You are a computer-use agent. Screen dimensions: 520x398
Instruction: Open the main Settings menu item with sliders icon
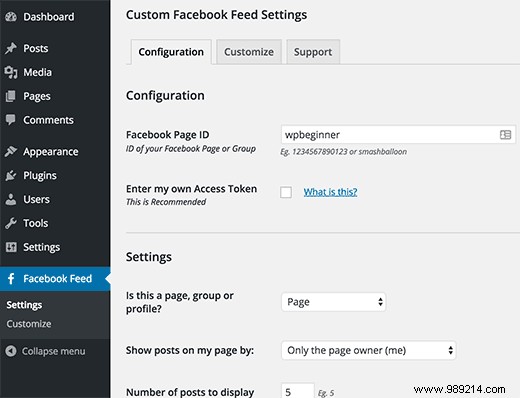(x=55, y=247)
